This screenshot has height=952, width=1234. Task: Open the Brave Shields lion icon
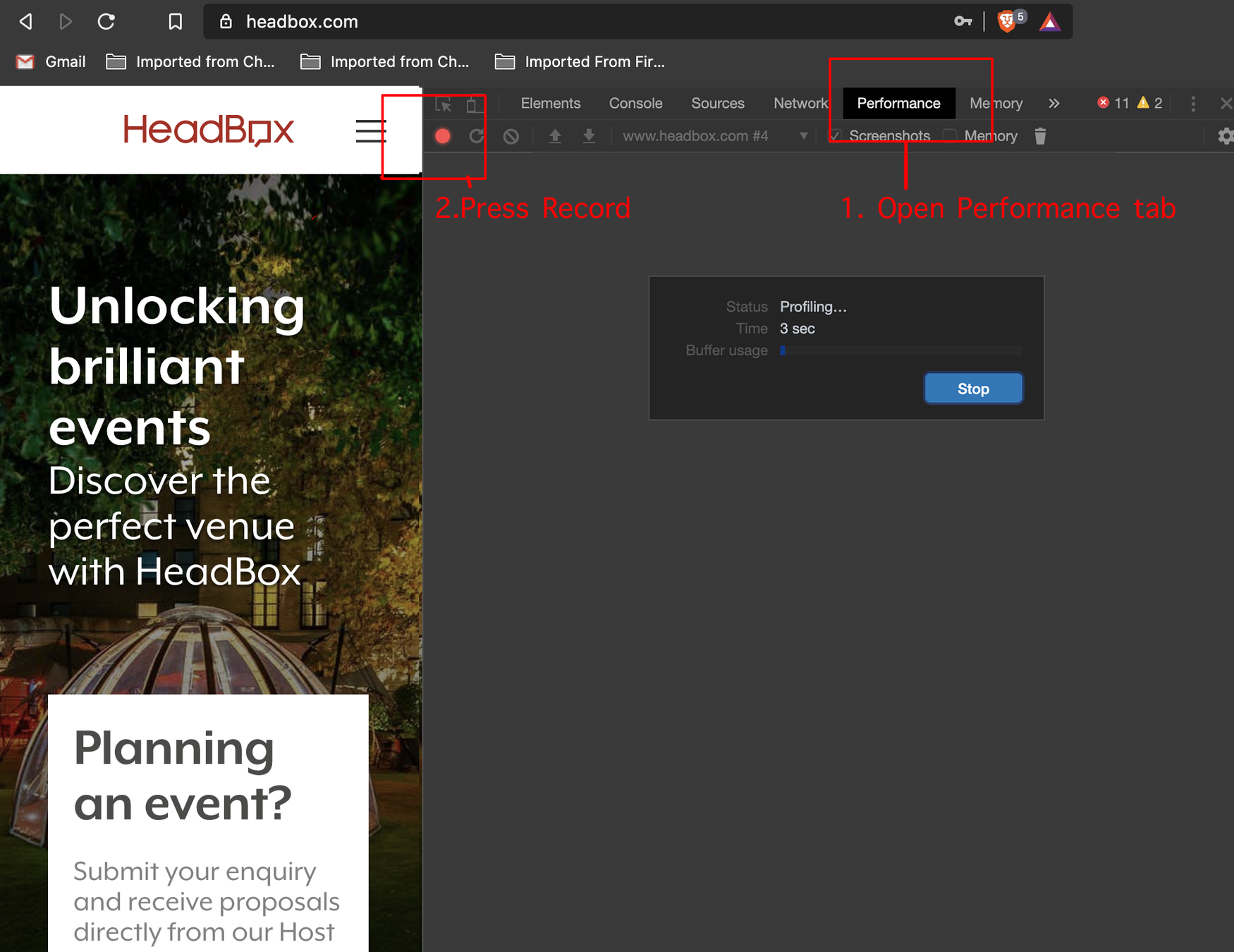coord(1007,22)
